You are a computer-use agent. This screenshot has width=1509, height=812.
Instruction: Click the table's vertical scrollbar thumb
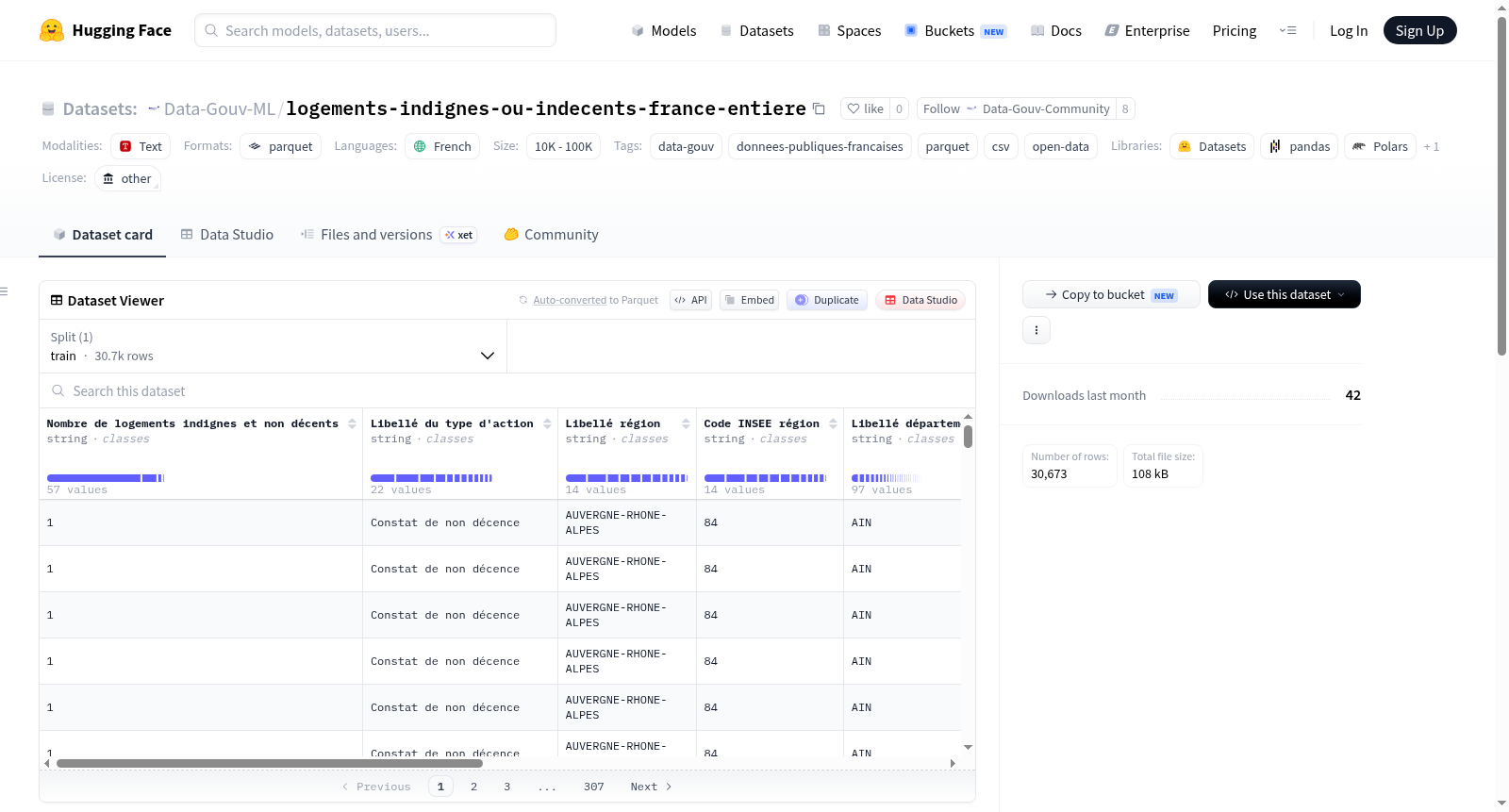point(968,437)
